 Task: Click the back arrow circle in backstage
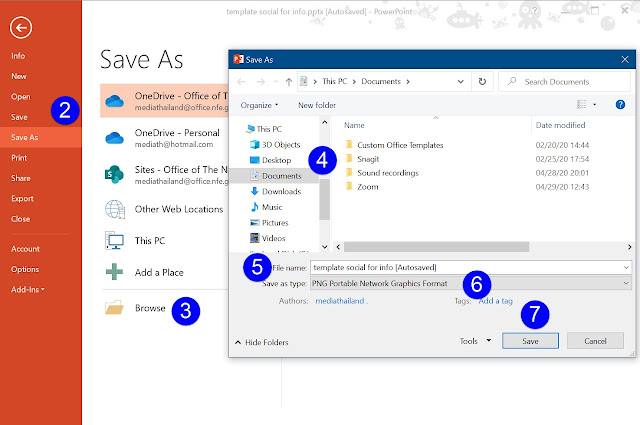(21, 28)
